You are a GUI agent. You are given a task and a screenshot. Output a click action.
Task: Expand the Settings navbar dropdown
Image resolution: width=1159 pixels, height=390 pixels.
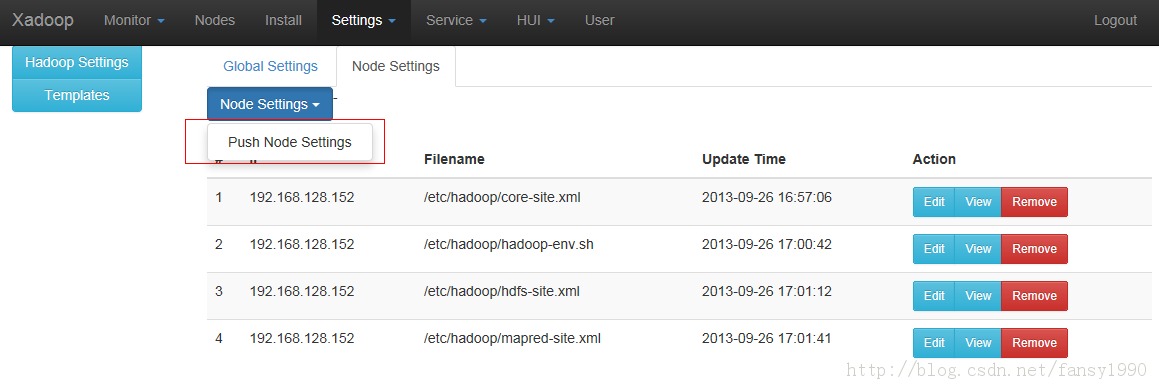(x=364, y=21)
